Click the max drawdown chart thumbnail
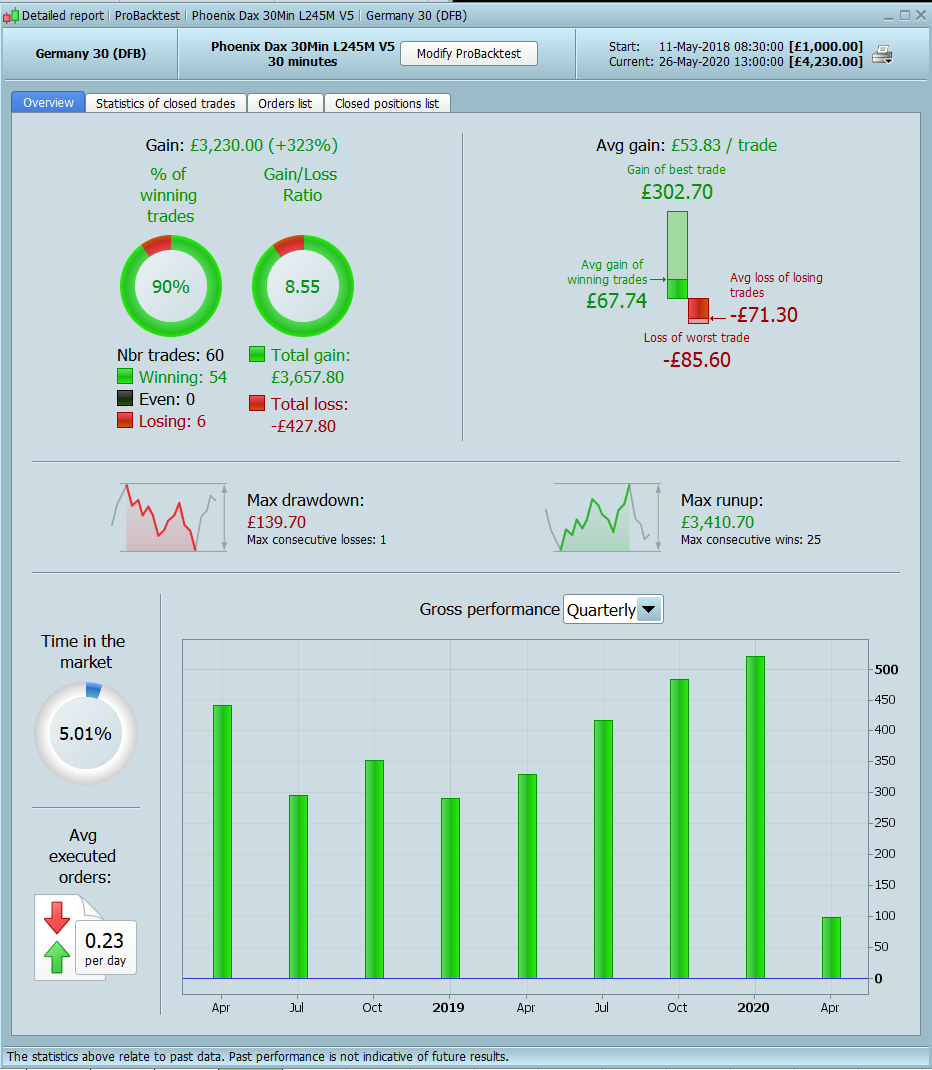The width and height of the screenshot is (932, 1070). point(169,517)
